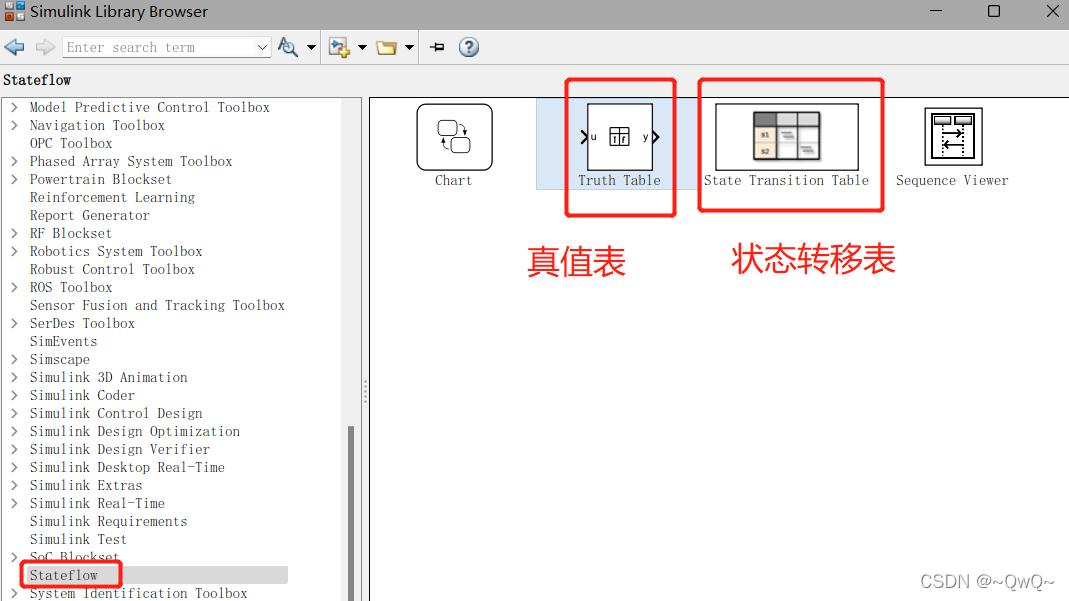1069x601 pixels.
Task: Select OPC Toolbox in the tree
Action: pyautogui.click(x=71, y=143)
